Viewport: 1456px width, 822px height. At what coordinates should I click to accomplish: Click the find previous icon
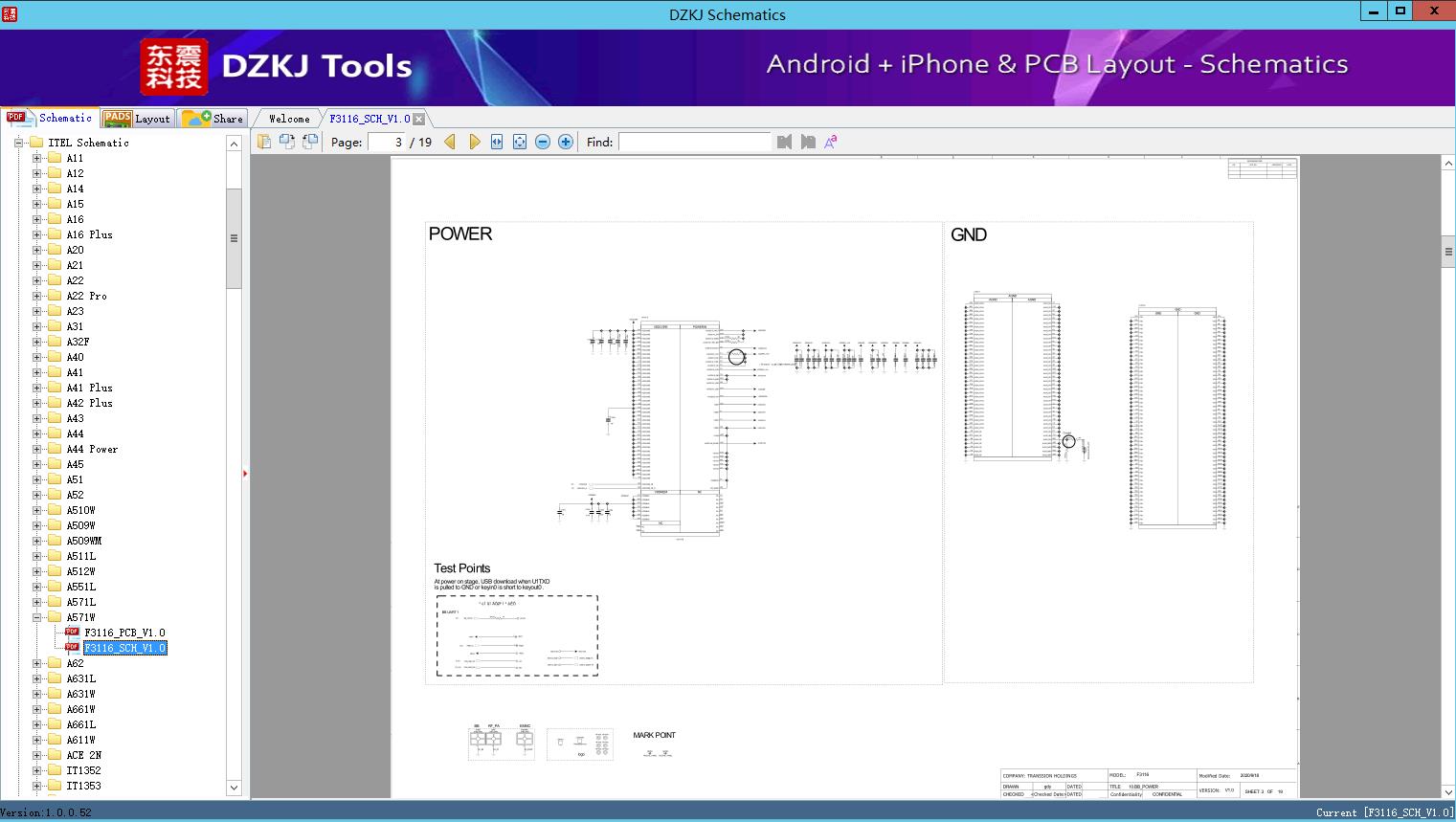point(785,142)
